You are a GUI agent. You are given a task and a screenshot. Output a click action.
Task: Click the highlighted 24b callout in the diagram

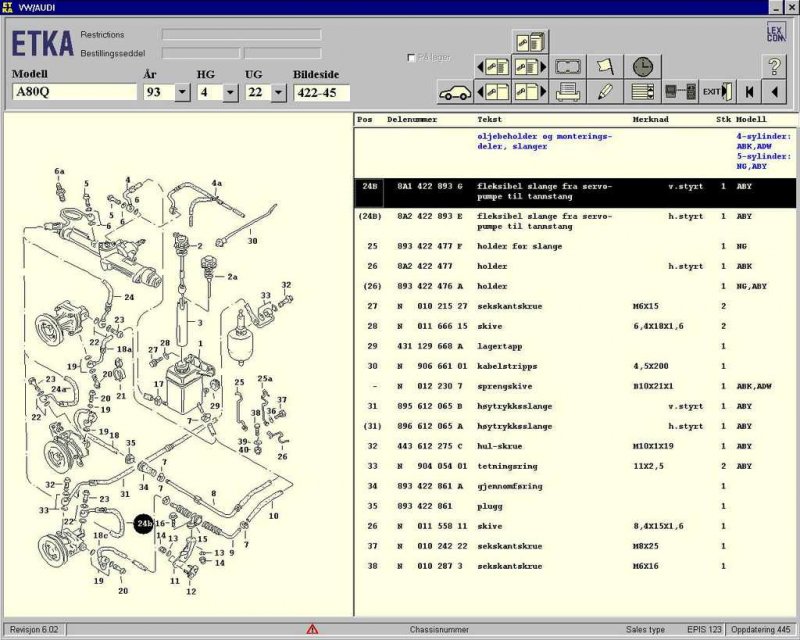point(144,524)
